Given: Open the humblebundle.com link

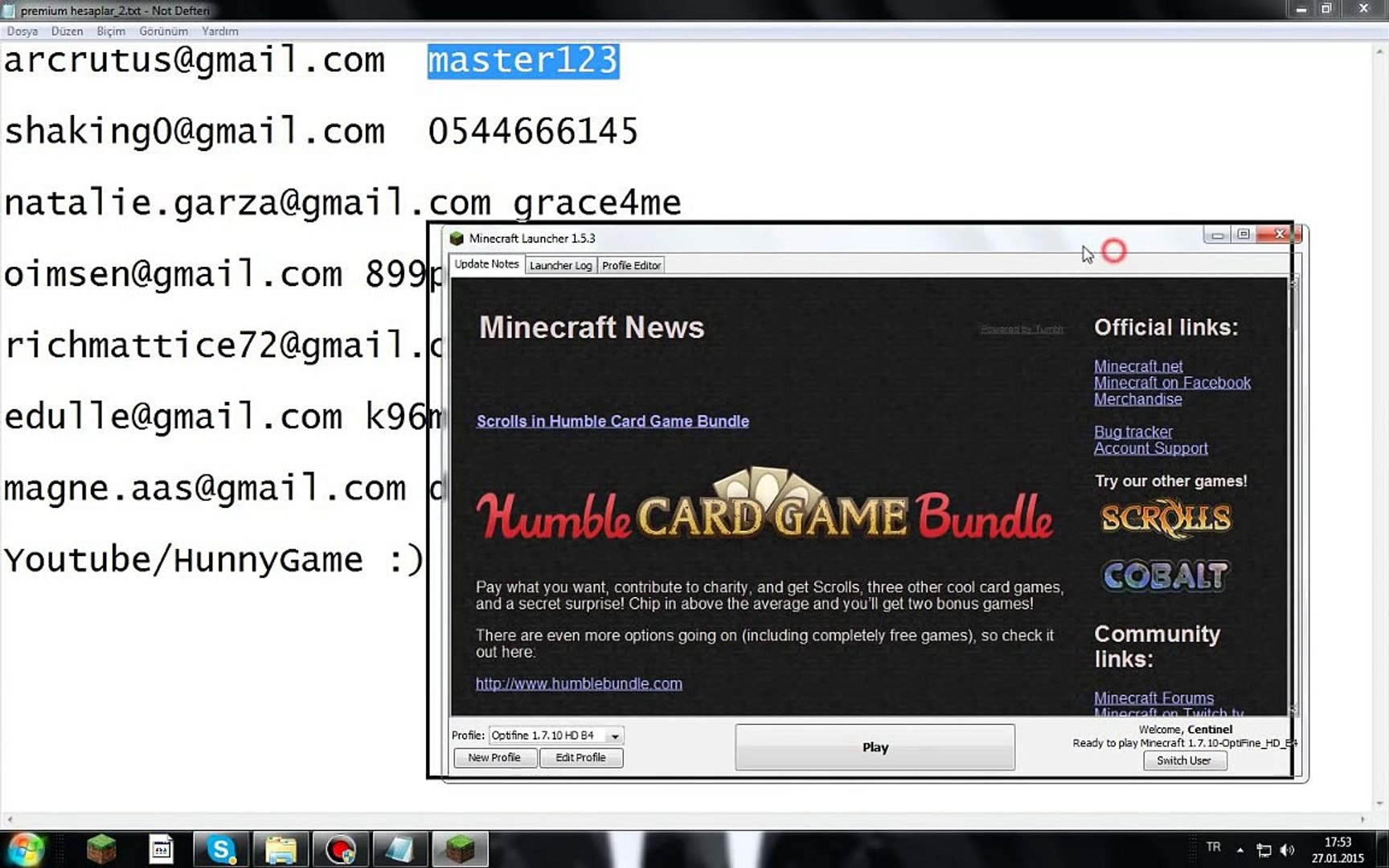Looking at the screenshot, I should click(579, 684).
